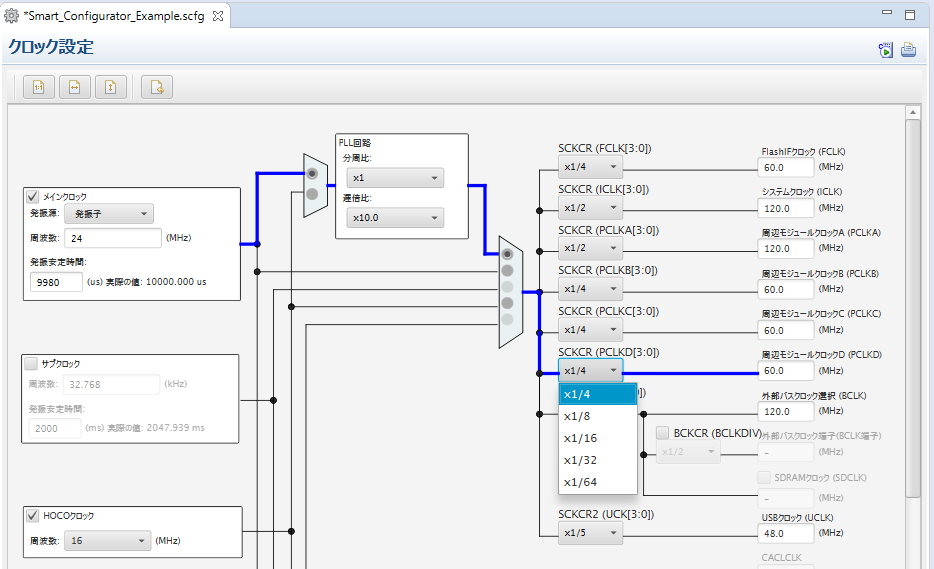Uncheck the メインクロック checkbox
Viewport: 934px width, 569px height.
tap(32, 197)
